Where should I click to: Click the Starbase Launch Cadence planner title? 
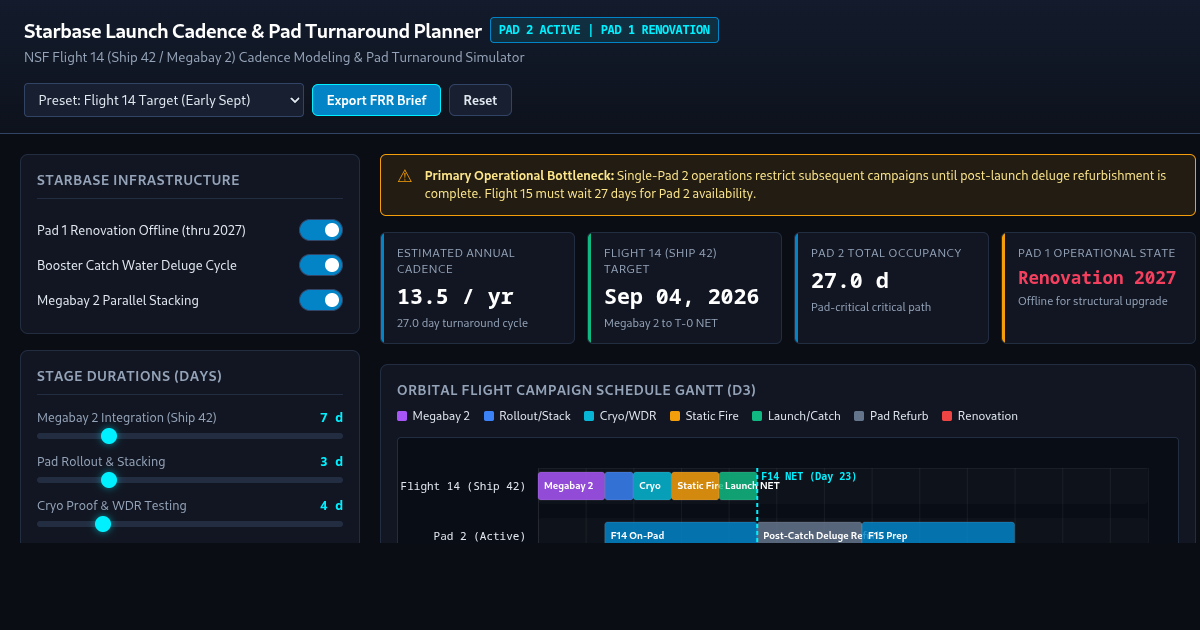252,30
